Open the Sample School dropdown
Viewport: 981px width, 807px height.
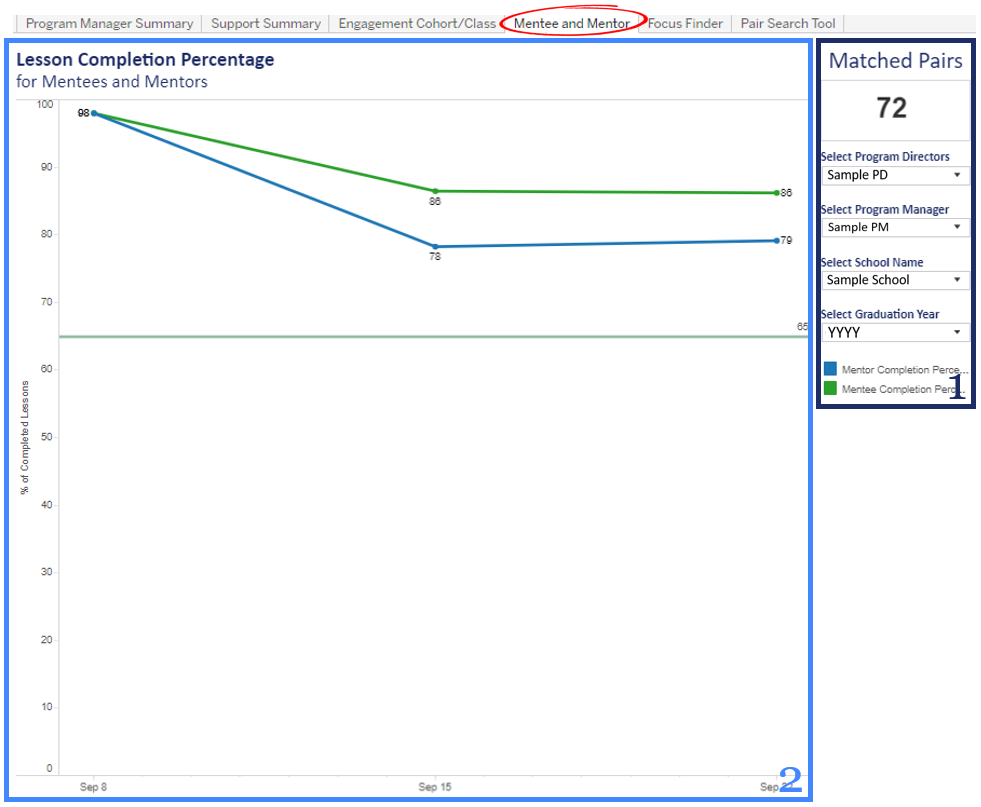coord(895,280)
